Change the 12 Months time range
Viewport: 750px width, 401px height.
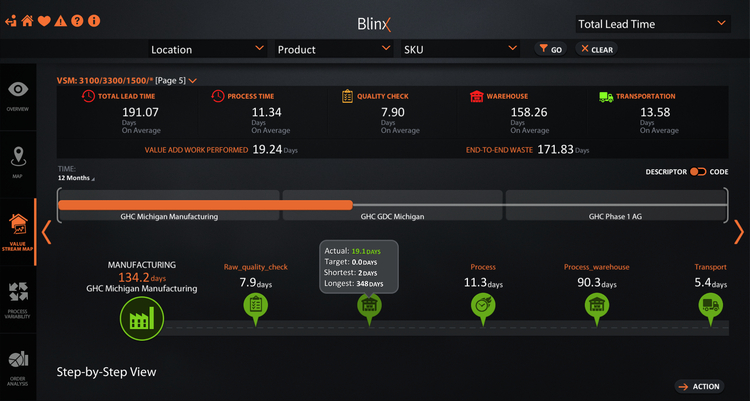(x=76, y=178)
